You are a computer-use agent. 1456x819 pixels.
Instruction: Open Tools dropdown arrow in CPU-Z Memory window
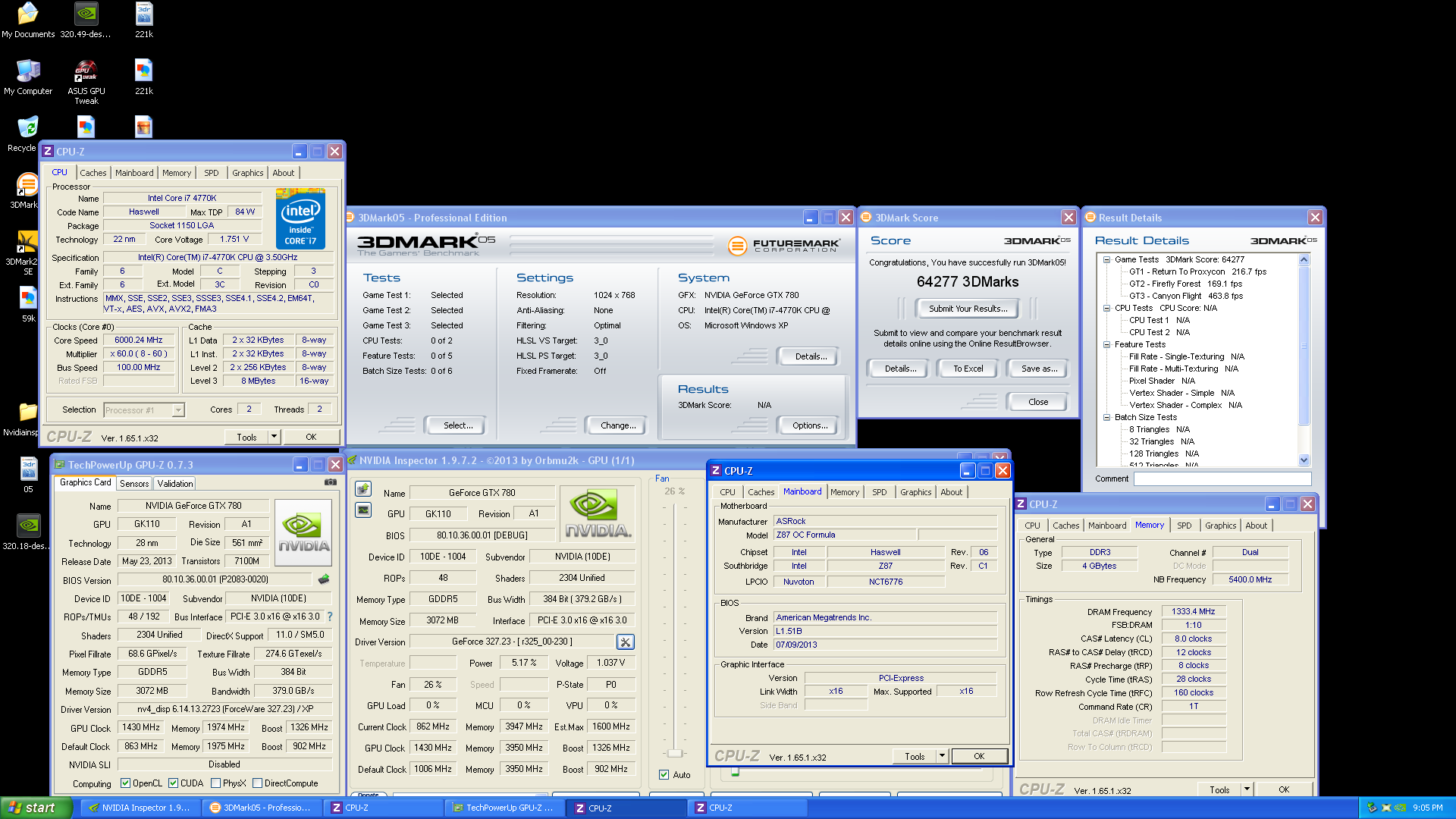(x=1247, y=789)
